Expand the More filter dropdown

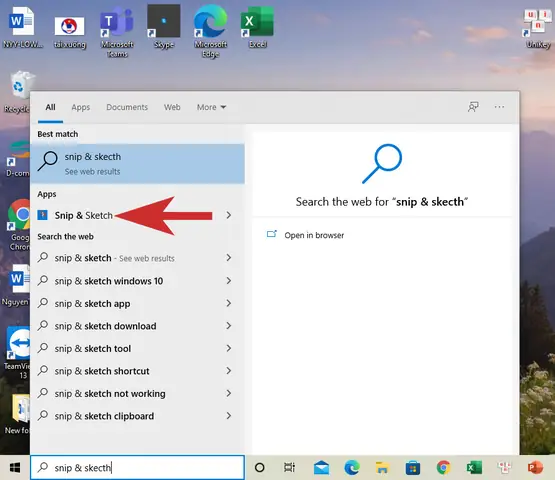(x=211, y=107)
